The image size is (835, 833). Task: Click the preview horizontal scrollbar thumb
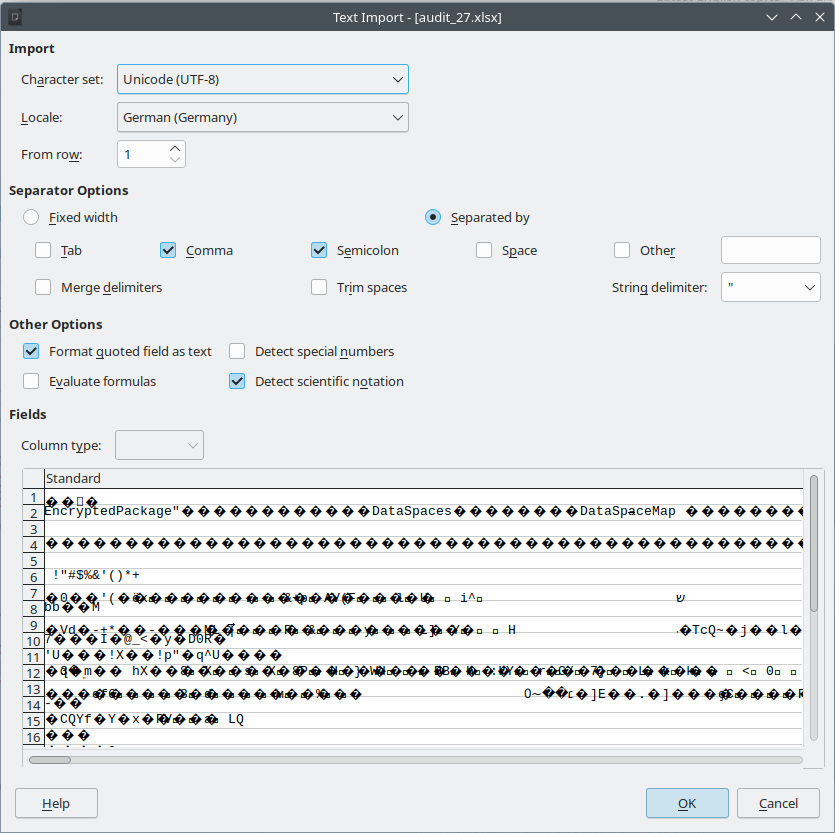50,760
